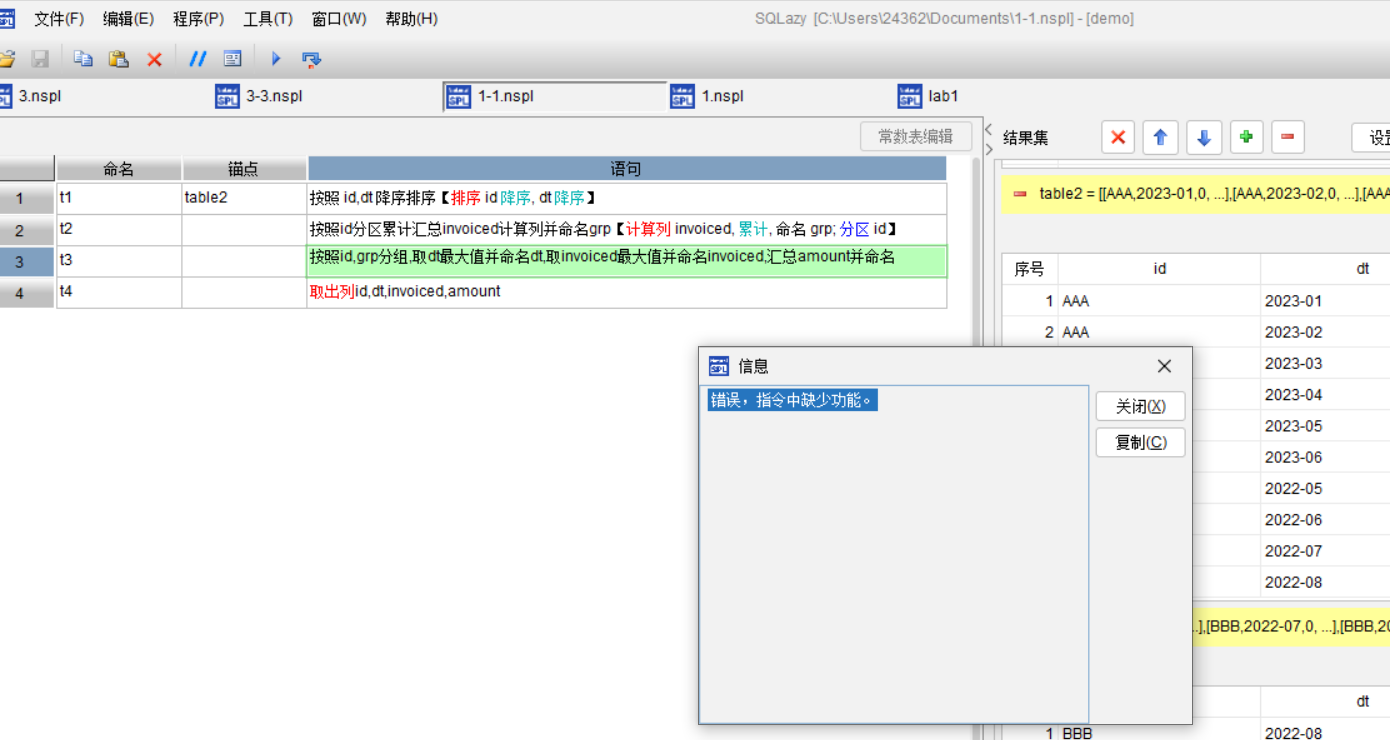This screenshot has height=740, width=1390.
Task: Click right chevron on panel splitter
Action: pyautogui.click(x=988, y=149)
